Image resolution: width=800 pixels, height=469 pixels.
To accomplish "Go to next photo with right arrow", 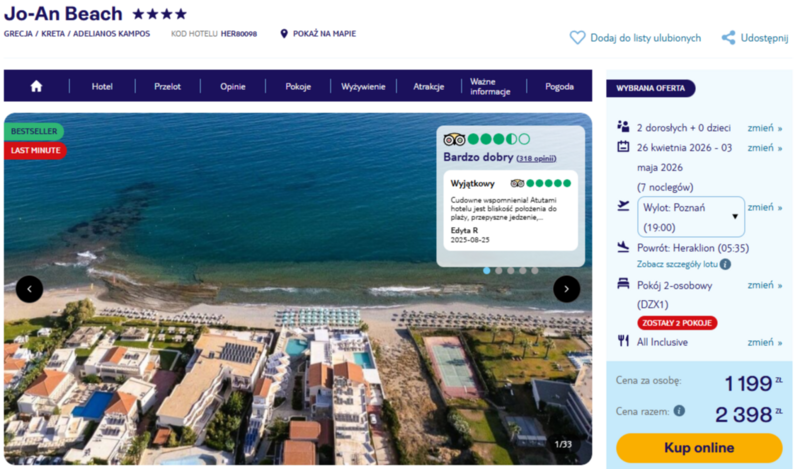I will (x=566, y=289).
